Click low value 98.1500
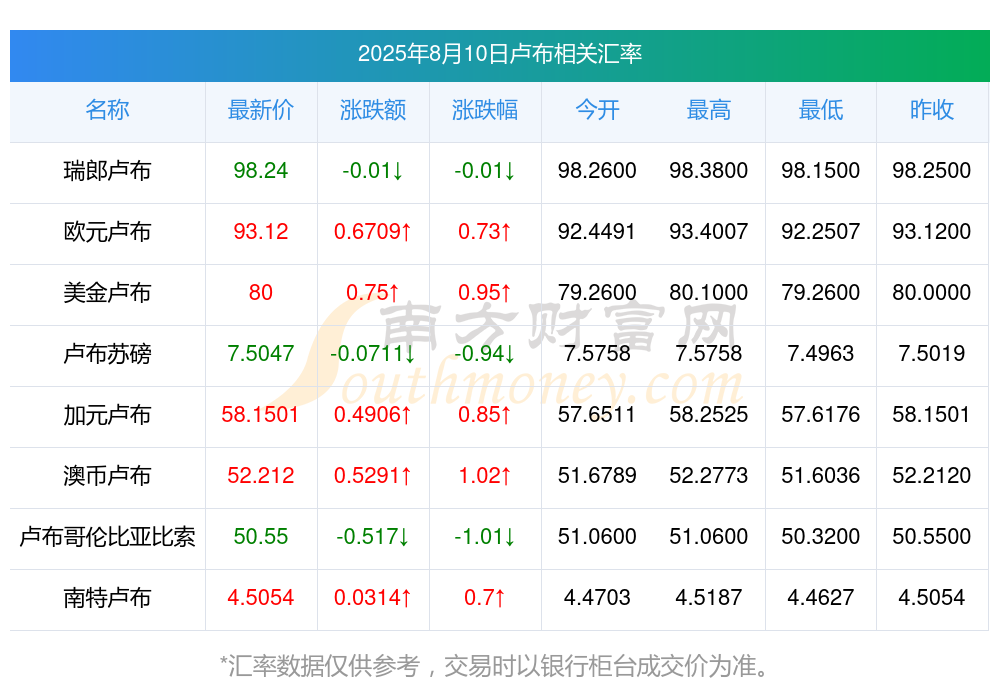This screenshot has width=1000, height=698. (821, 171)
